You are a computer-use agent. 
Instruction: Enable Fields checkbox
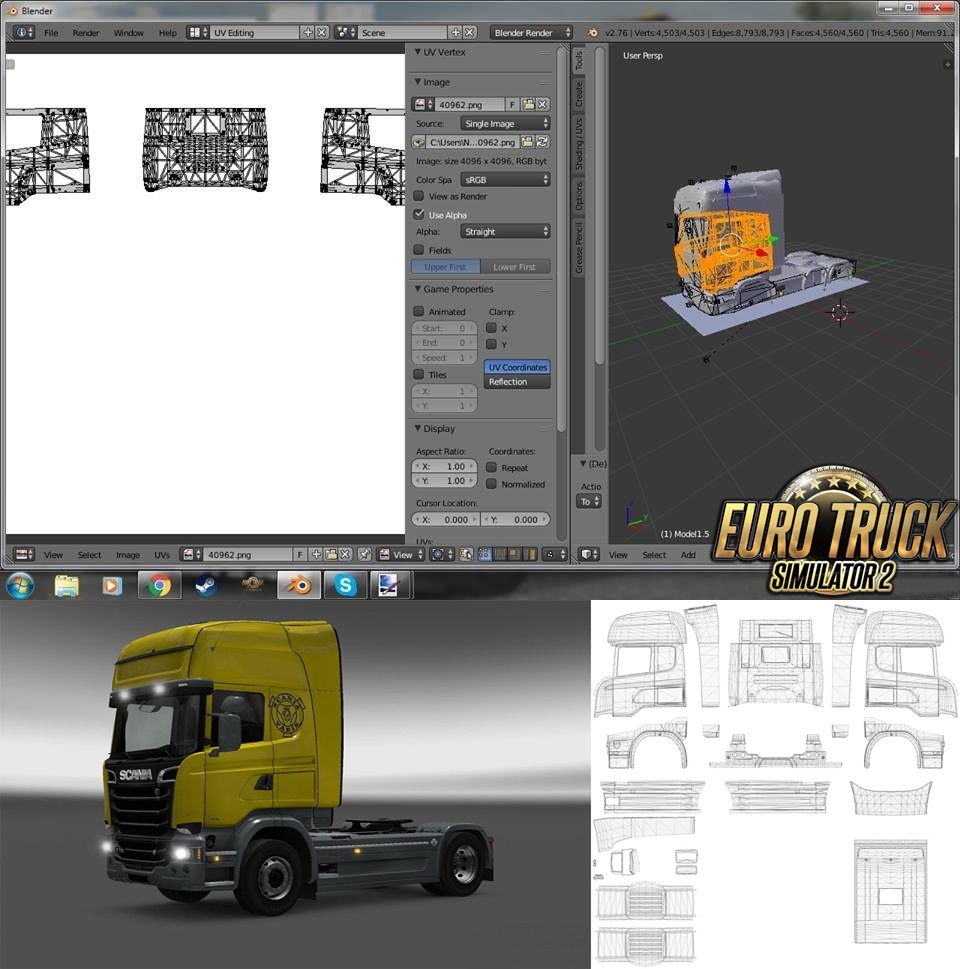click(x=419, y=250)
